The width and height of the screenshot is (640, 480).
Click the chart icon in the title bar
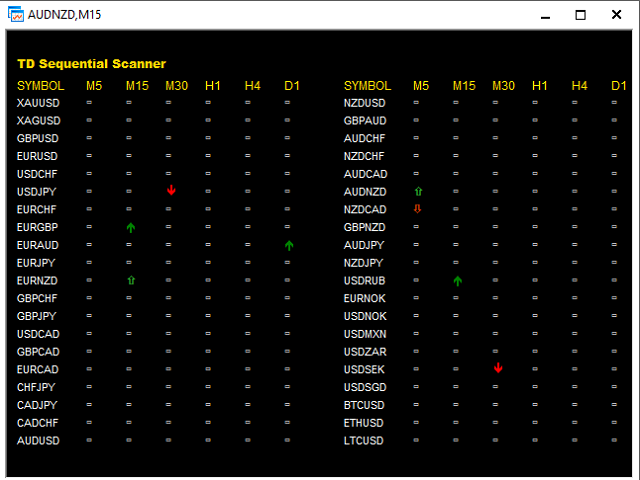click(16, 14)
